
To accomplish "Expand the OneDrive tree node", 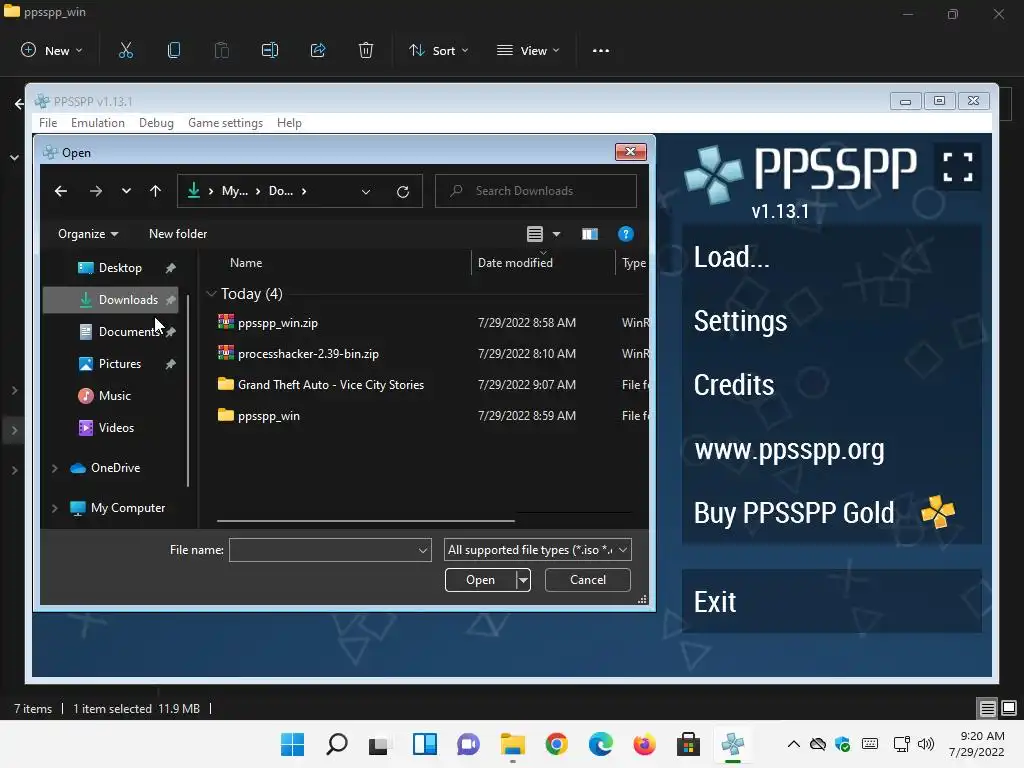I will (55, 468).
